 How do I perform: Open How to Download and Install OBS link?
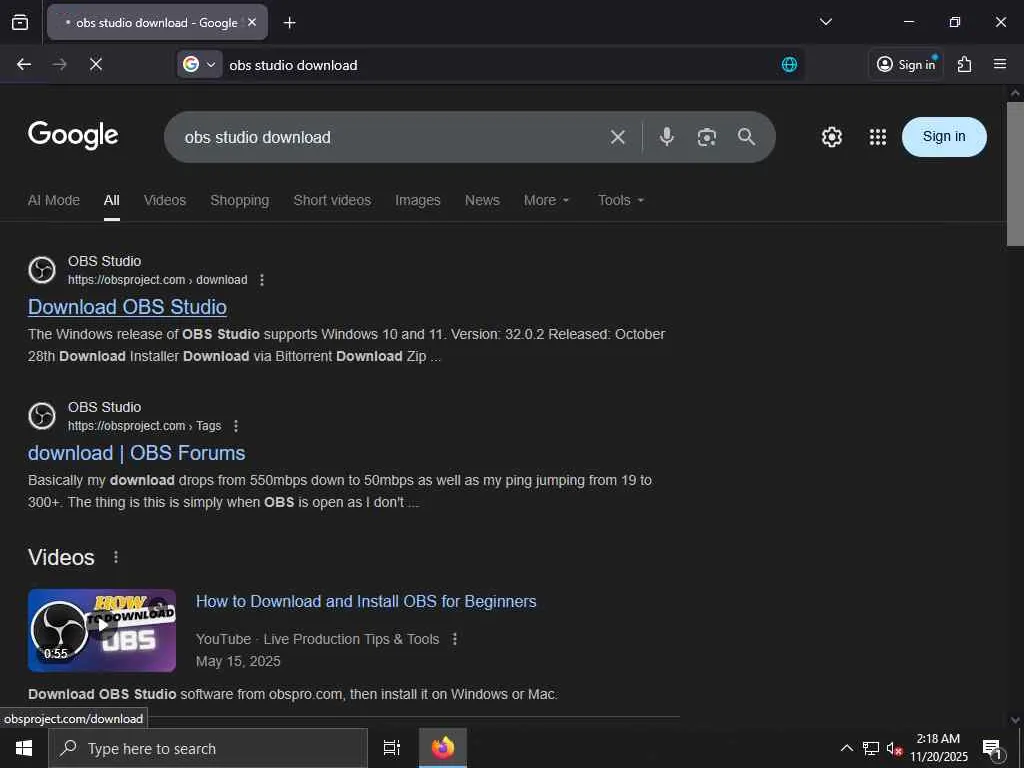pos(366,601)
